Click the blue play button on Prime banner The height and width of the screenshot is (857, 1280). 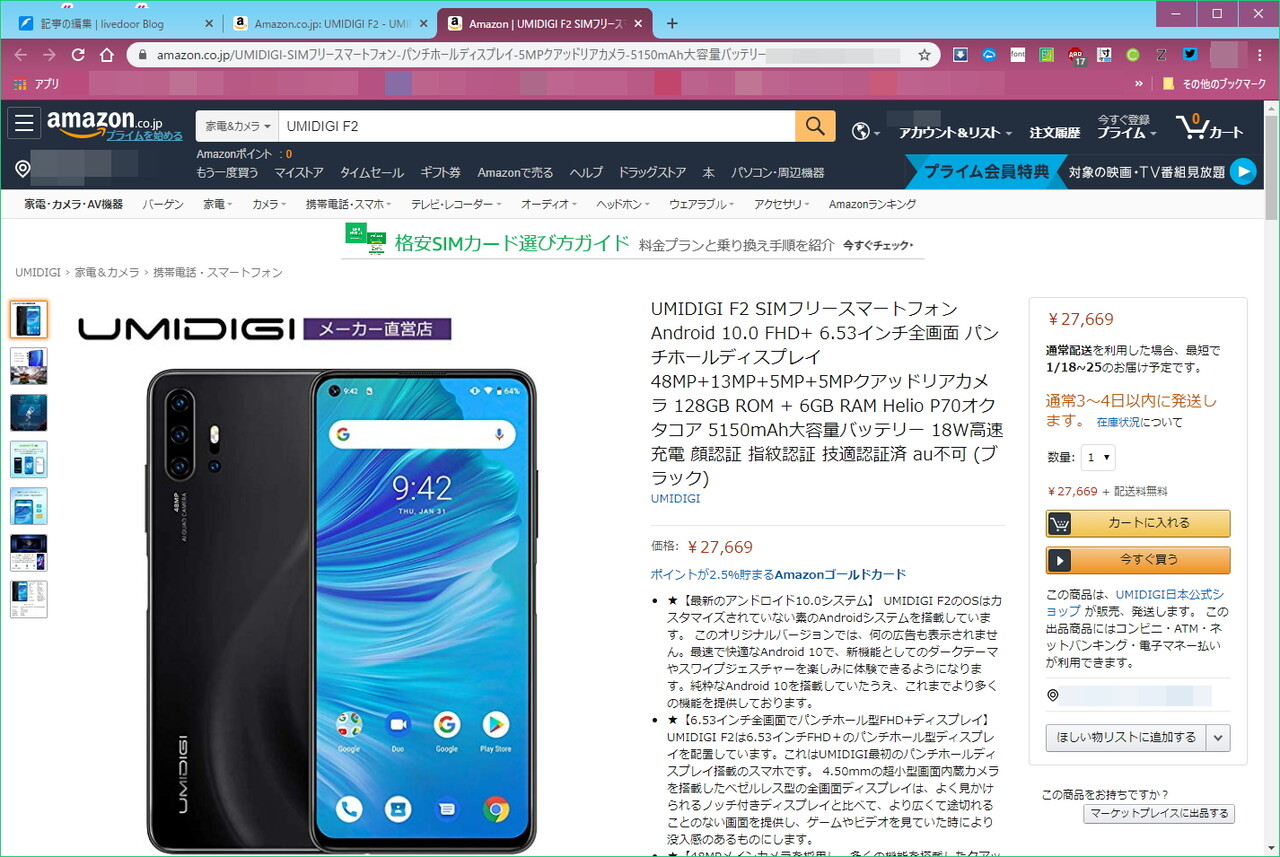point(1242,172)
